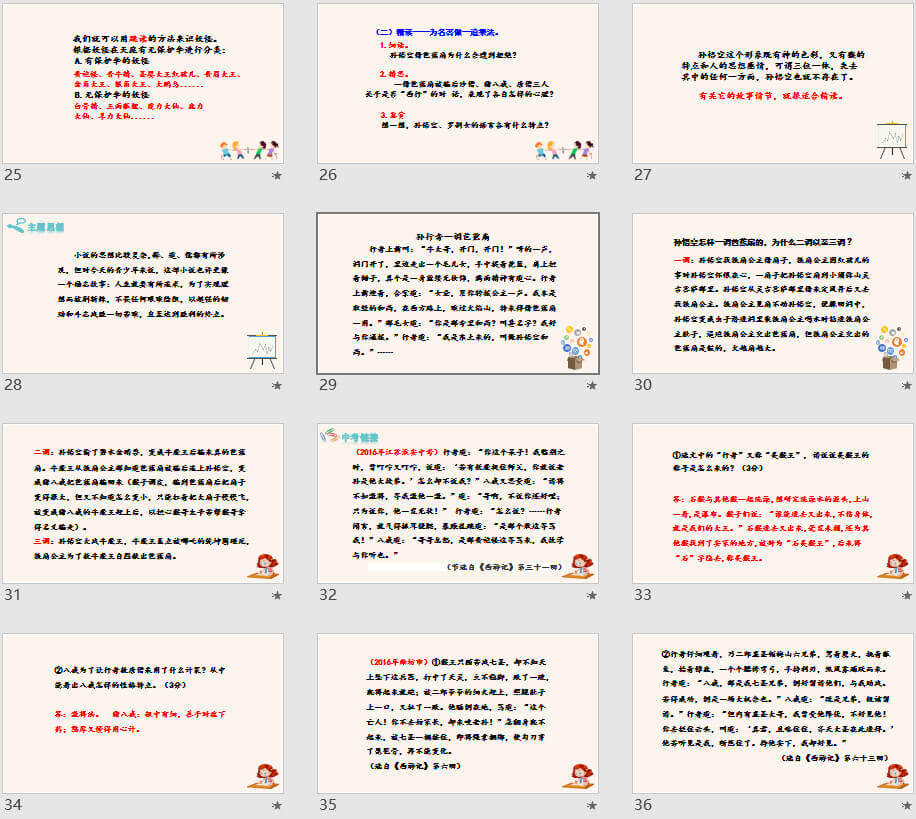This screenshot has width=916, height=819.
Task: Click the slide number label "29"
Action: pyautogui.click(x=328, y=385)
